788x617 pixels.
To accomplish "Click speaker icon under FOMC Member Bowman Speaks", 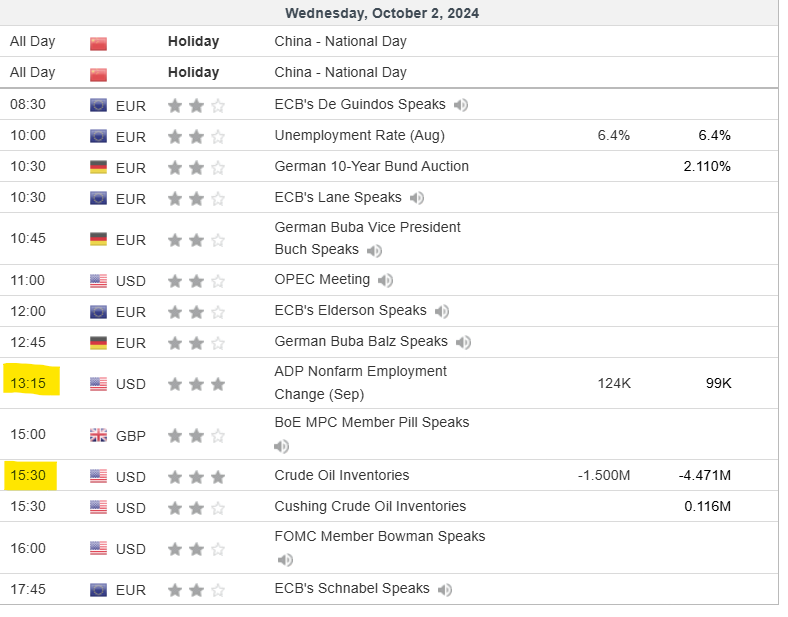I will point(282,560).
